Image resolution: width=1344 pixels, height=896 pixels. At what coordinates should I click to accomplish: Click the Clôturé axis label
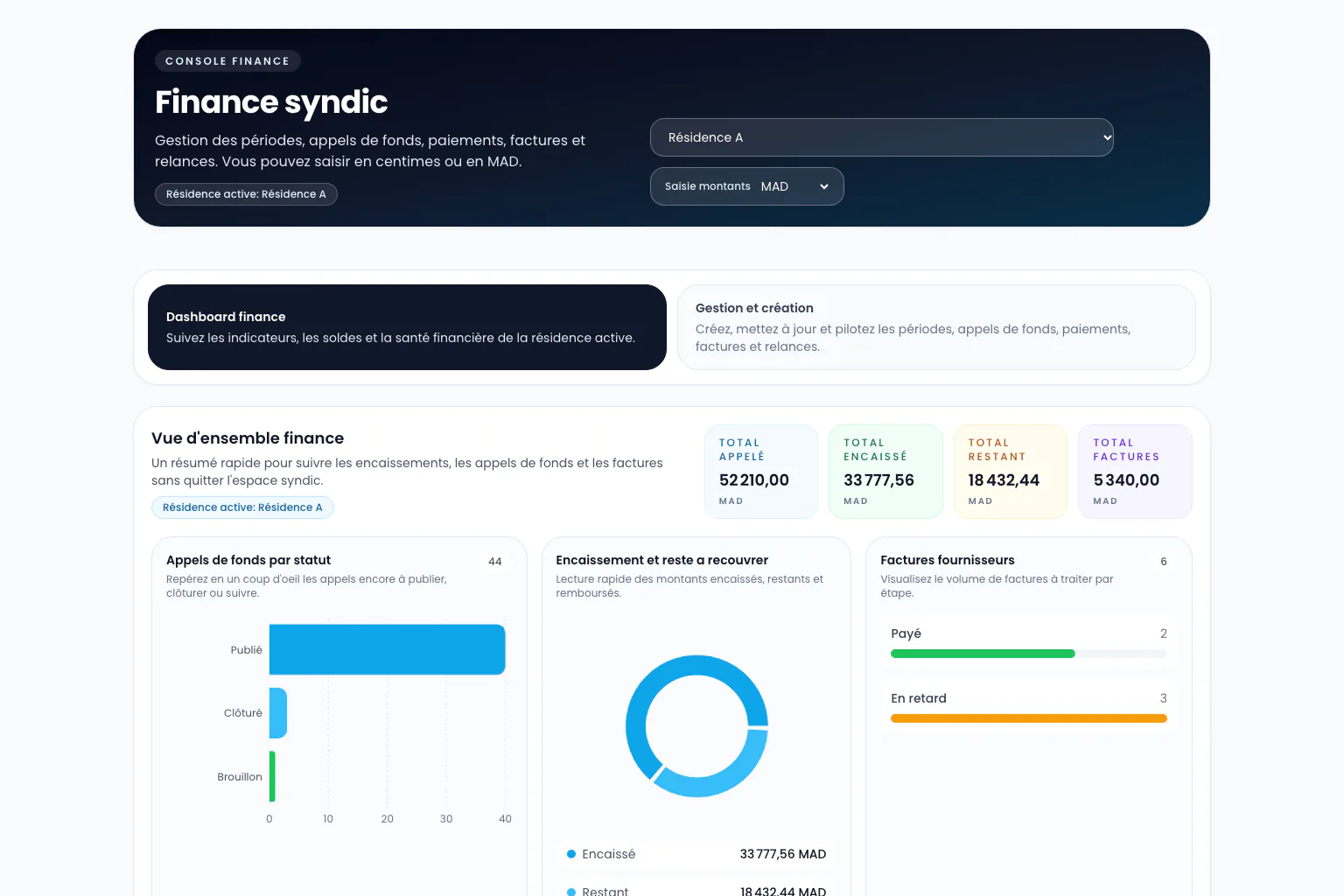tap(242, 713)
